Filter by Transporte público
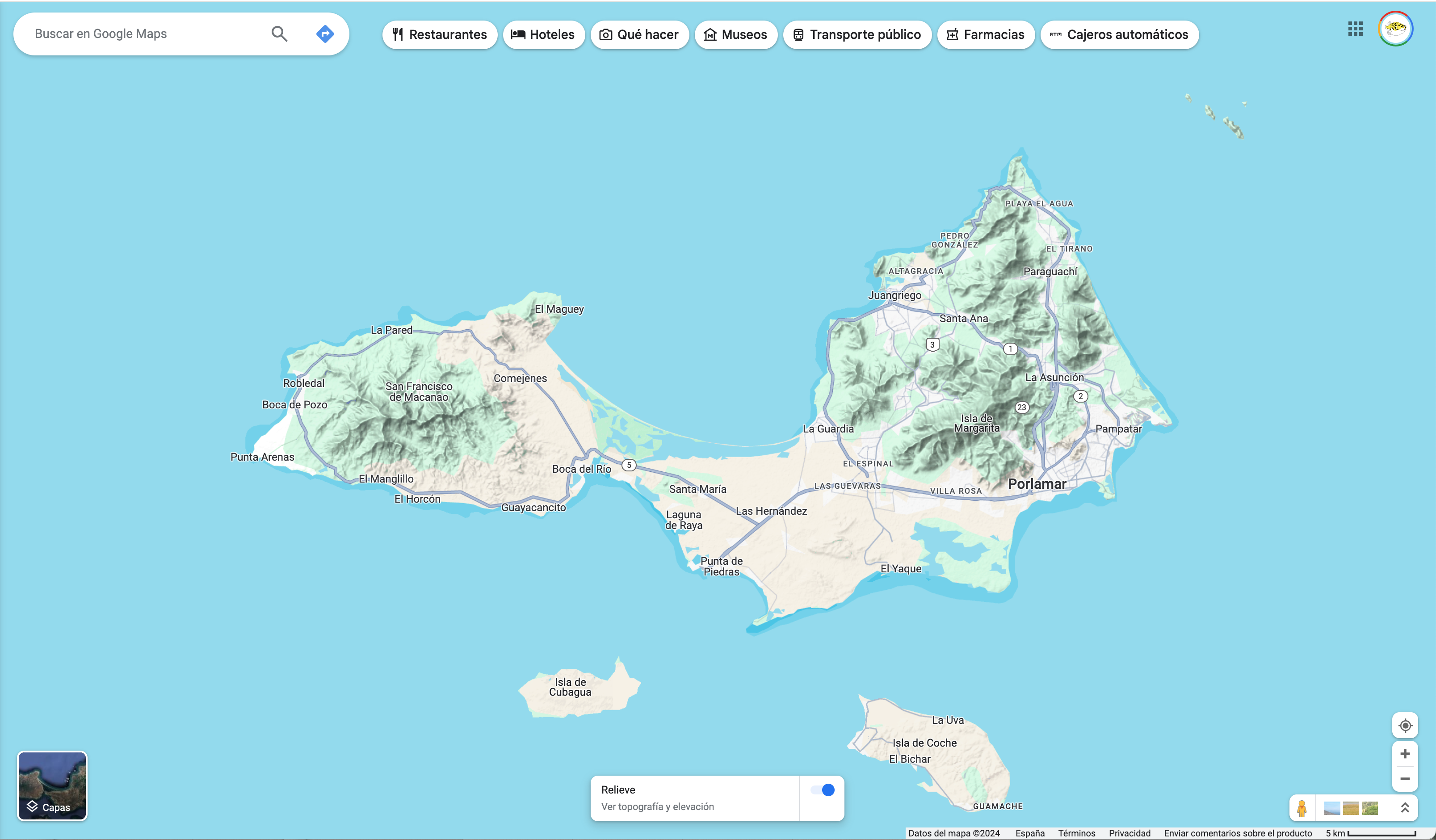 click(x=857, y=35)
